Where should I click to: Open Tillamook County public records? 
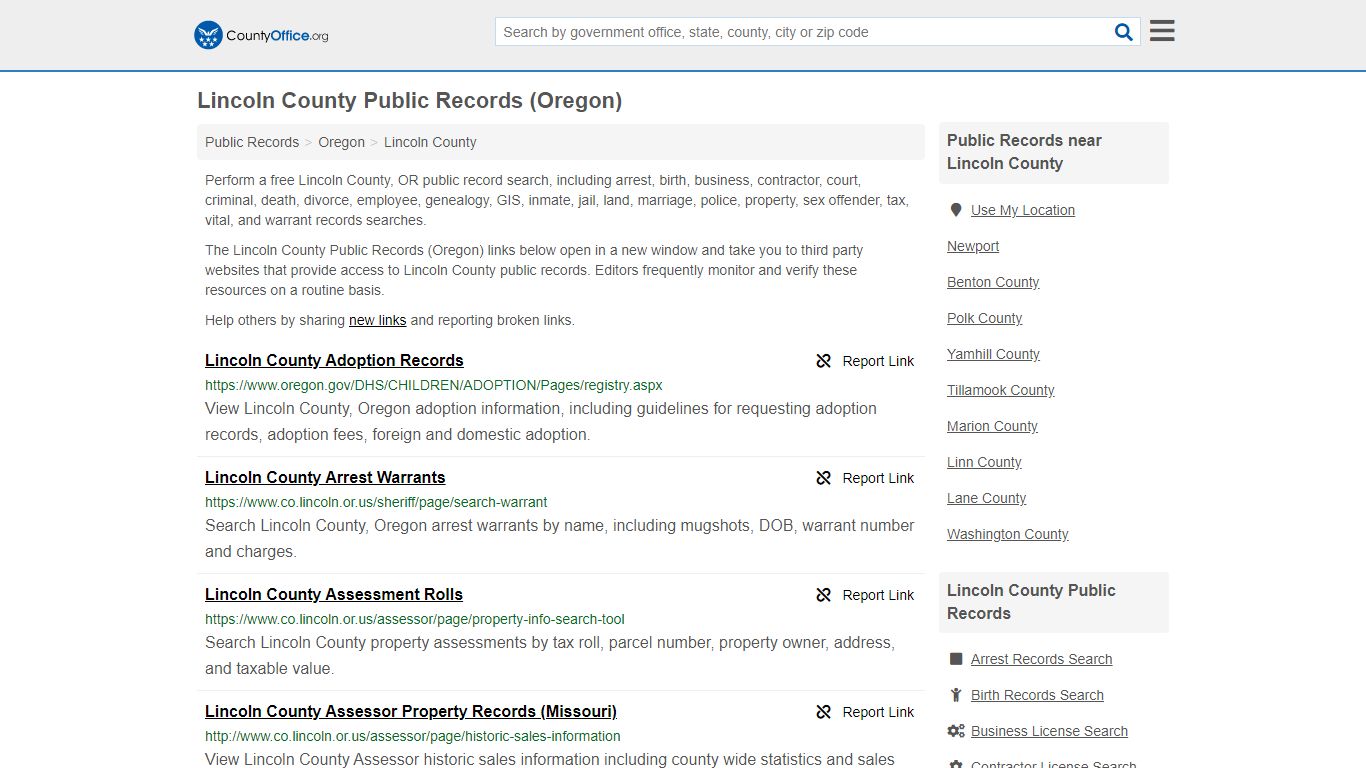(x=1001, y=390)
